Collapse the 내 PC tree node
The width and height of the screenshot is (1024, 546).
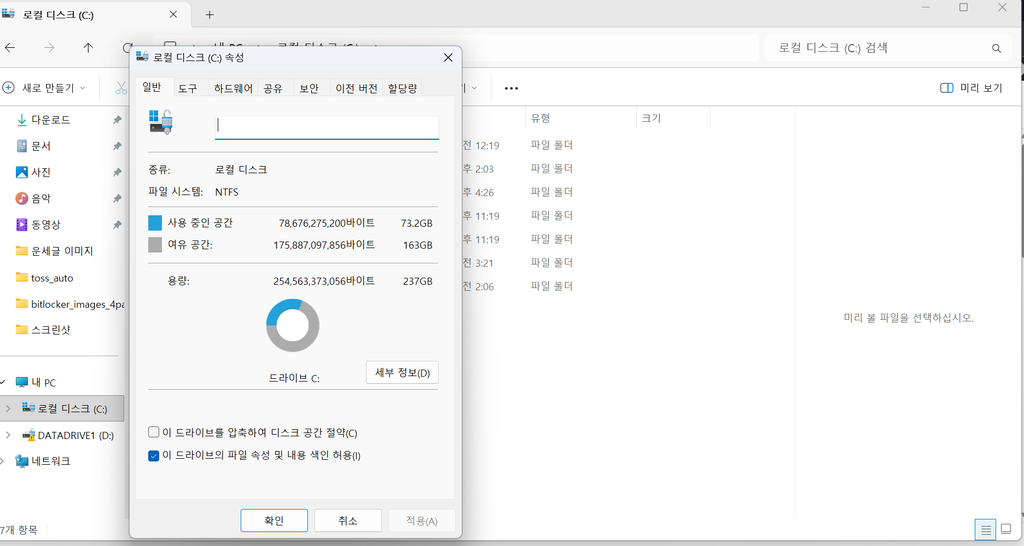point(3,382)
